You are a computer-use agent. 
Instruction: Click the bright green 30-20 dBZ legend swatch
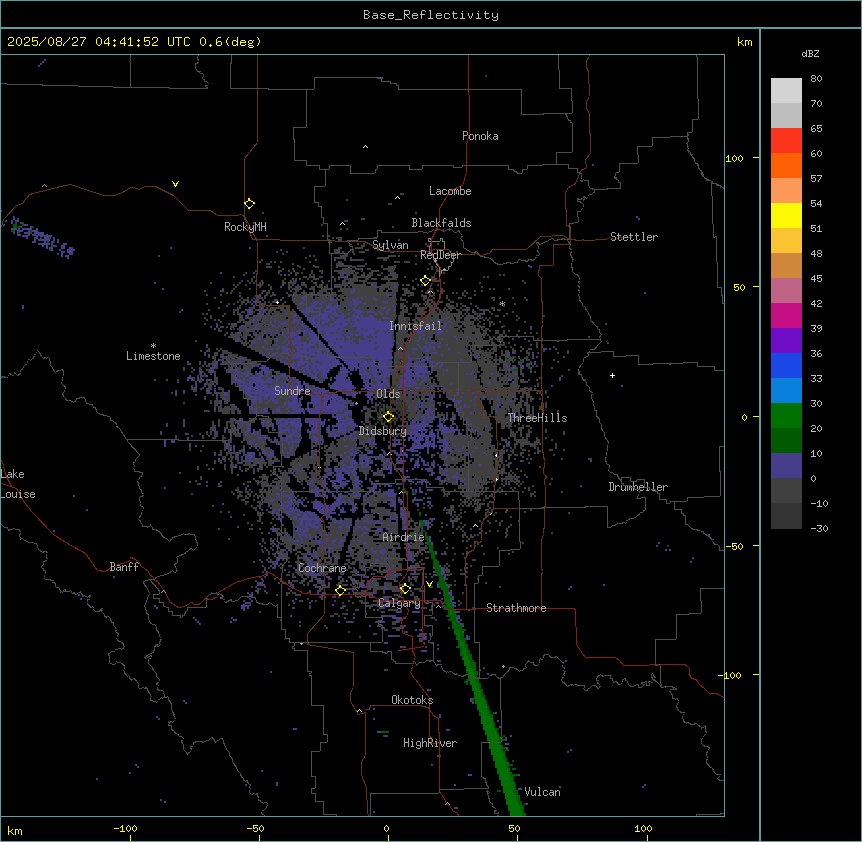point(786,416)
